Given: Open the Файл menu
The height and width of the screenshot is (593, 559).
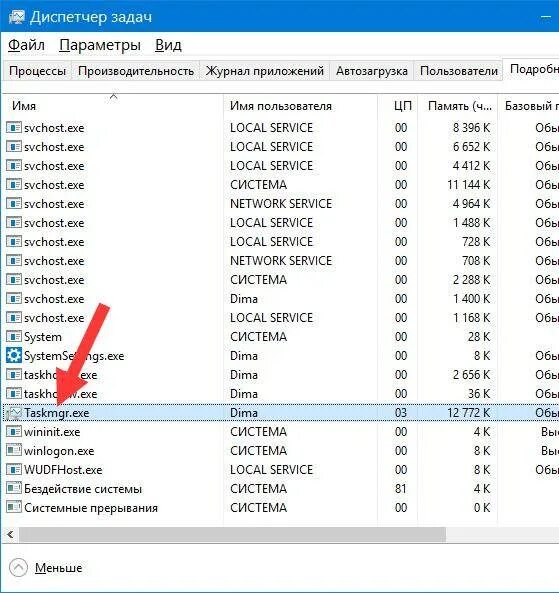Looking at the screenshot, I should click(x=26, y=45).
